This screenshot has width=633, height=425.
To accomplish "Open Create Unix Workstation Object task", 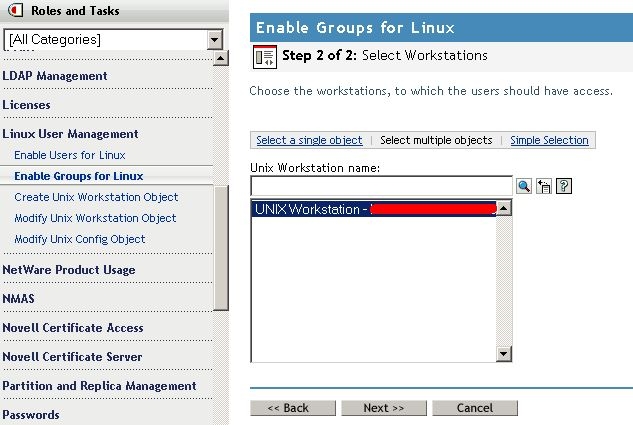I will click(x=96, y=197).
